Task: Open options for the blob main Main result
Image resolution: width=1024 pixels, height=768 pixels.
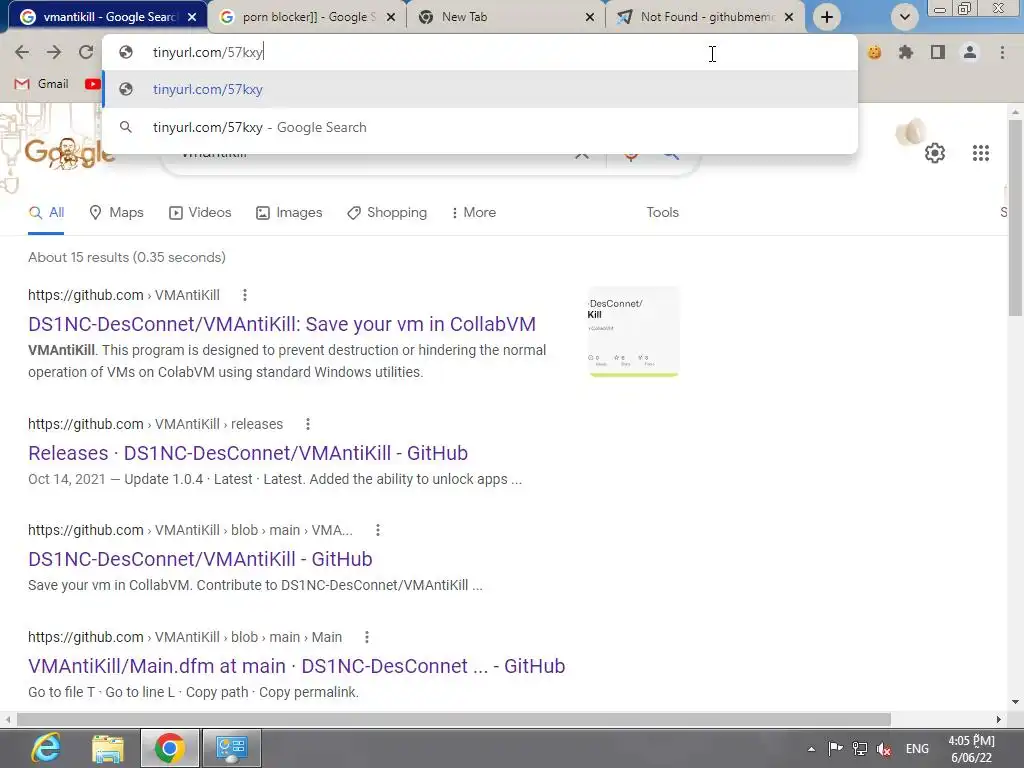Action: tap(366, 637)
